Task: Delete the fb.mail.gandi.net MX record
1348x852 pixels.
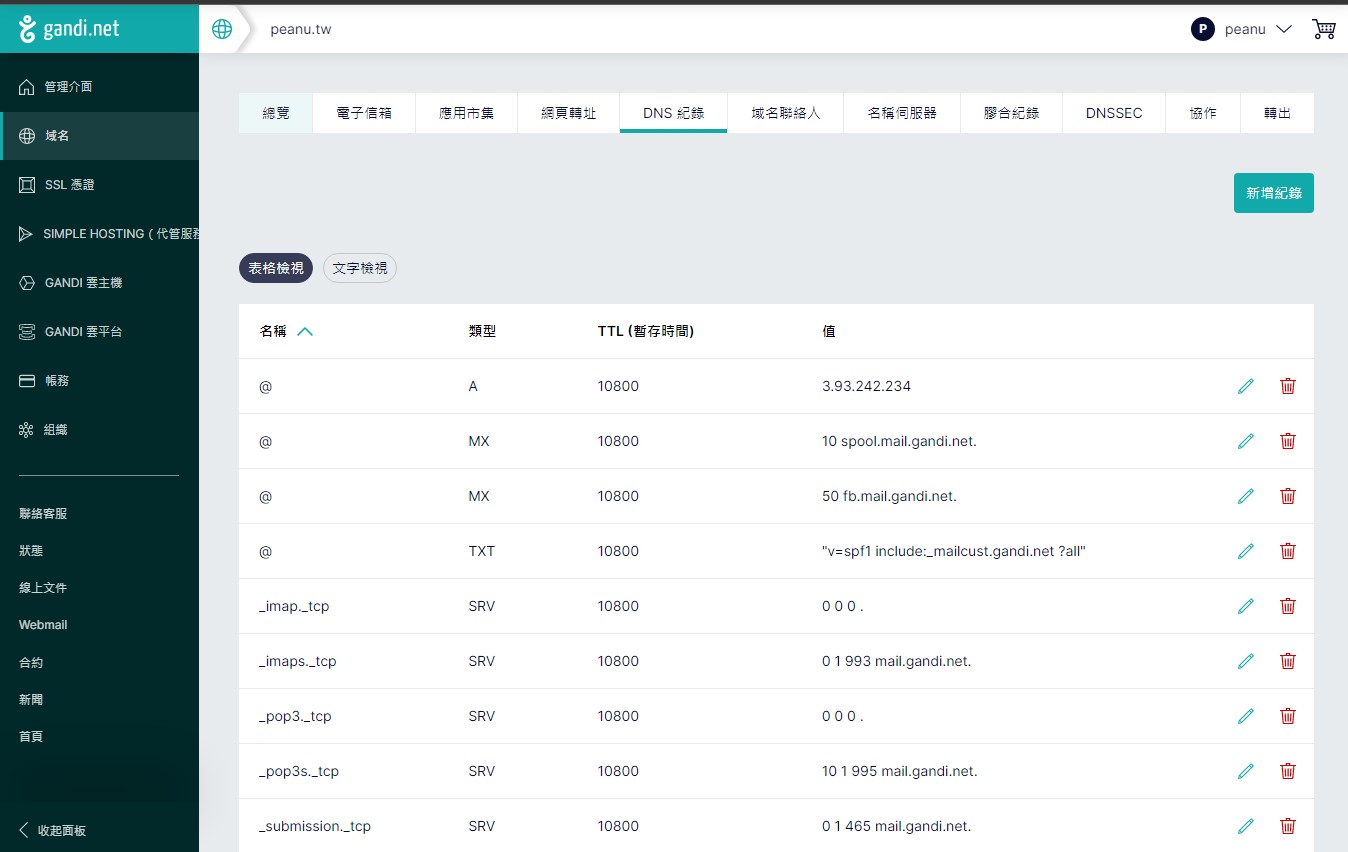Action: pyautogui.click(x=1288, y=496)
